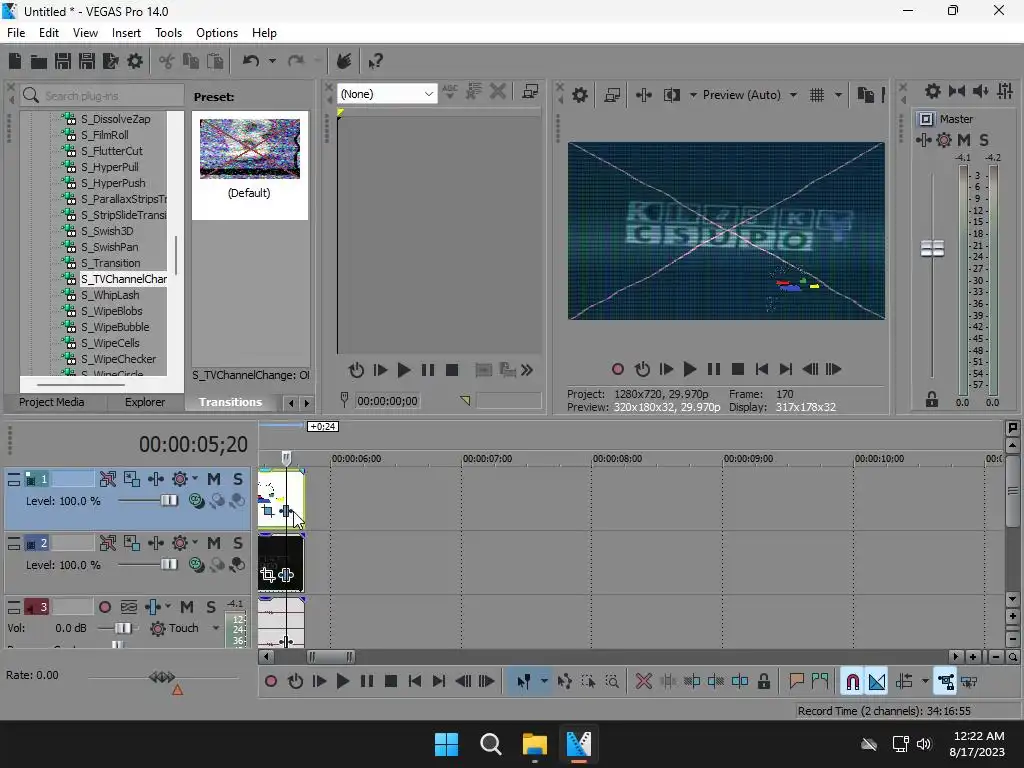The height and width of the screenshot is (768, 1024).
Task: Arm audio Track 3 for record
Action: (104, 607)
